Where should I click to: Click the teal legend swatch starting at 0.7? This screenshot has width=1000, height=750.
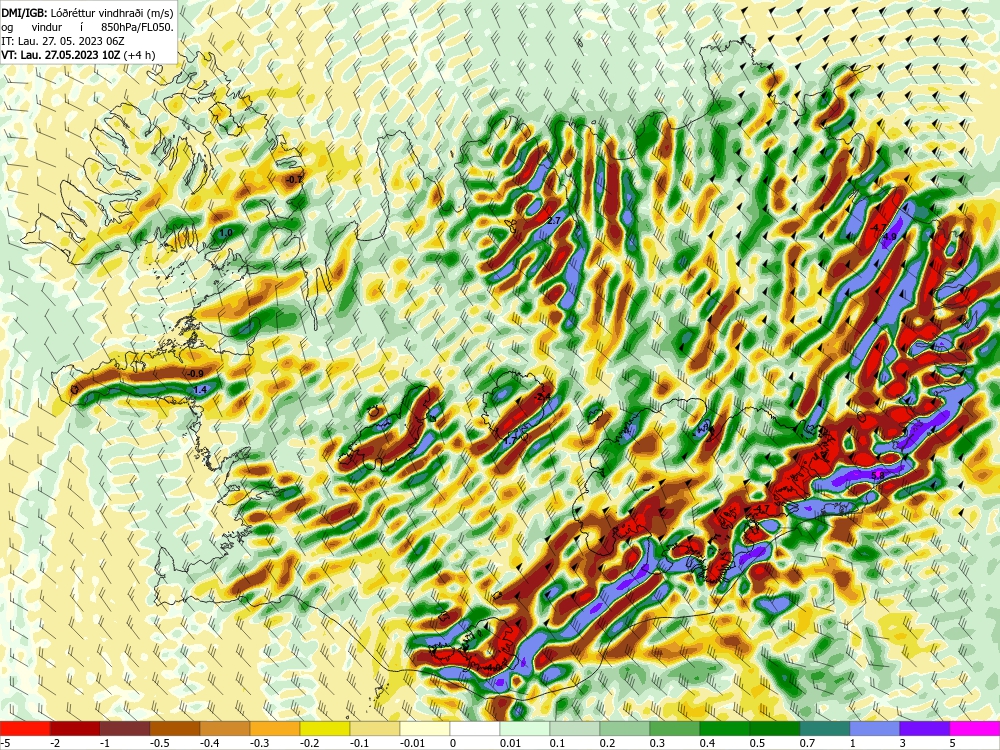pos(825,728)
